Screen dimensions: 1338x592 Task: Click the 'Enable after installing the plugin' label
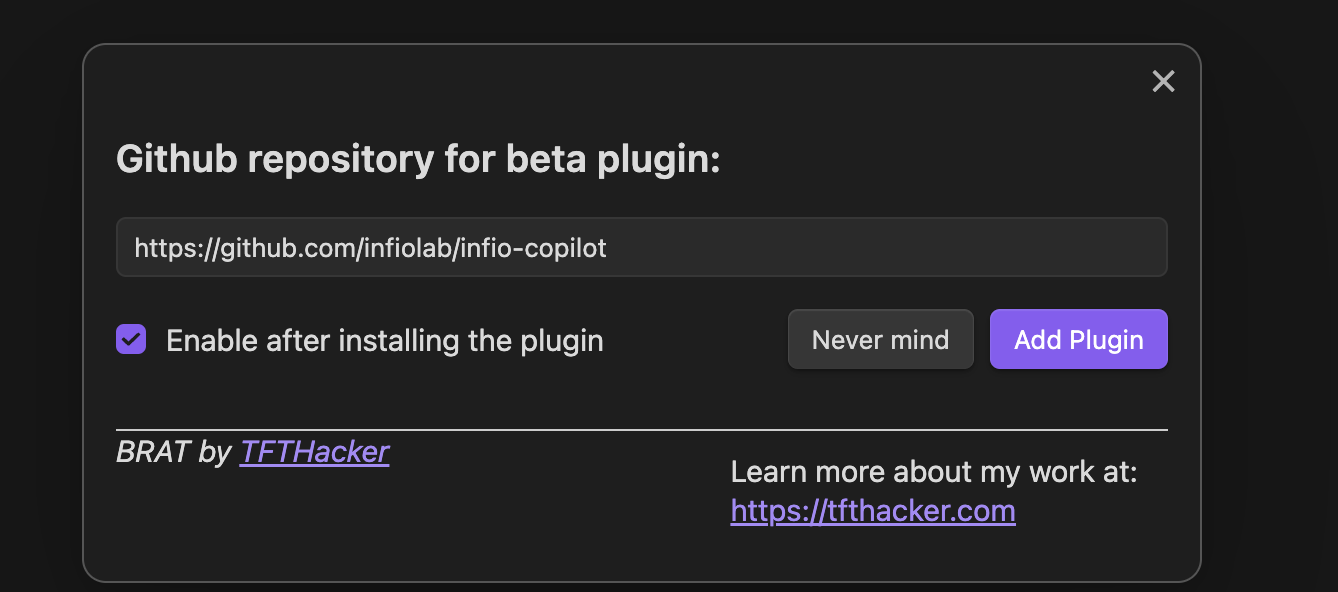pos(384,341)
